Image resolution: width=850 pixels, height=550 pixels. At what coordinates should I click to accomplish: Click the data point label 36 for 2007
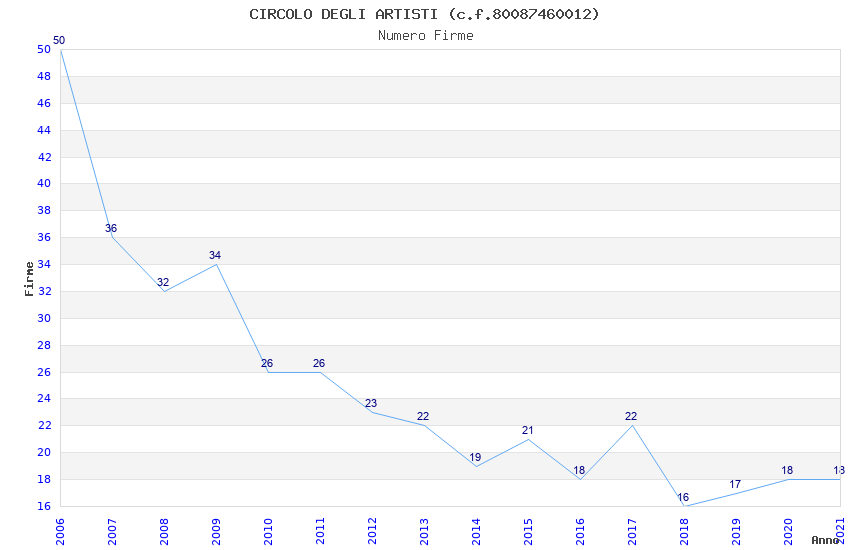click(x=111, y=228)
